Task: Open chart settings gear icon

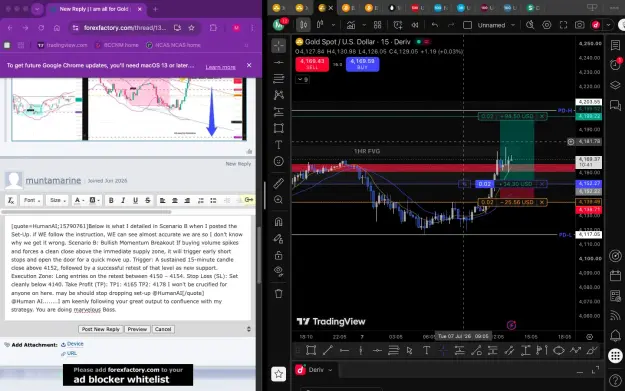Action: [x=547, y=25]
